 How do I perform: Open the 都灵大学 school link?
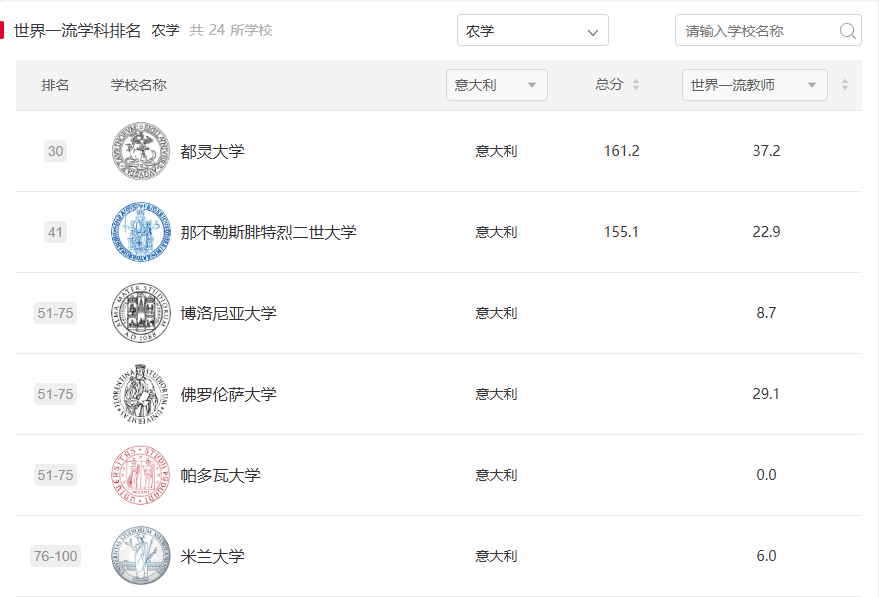(x=212, y=151)
